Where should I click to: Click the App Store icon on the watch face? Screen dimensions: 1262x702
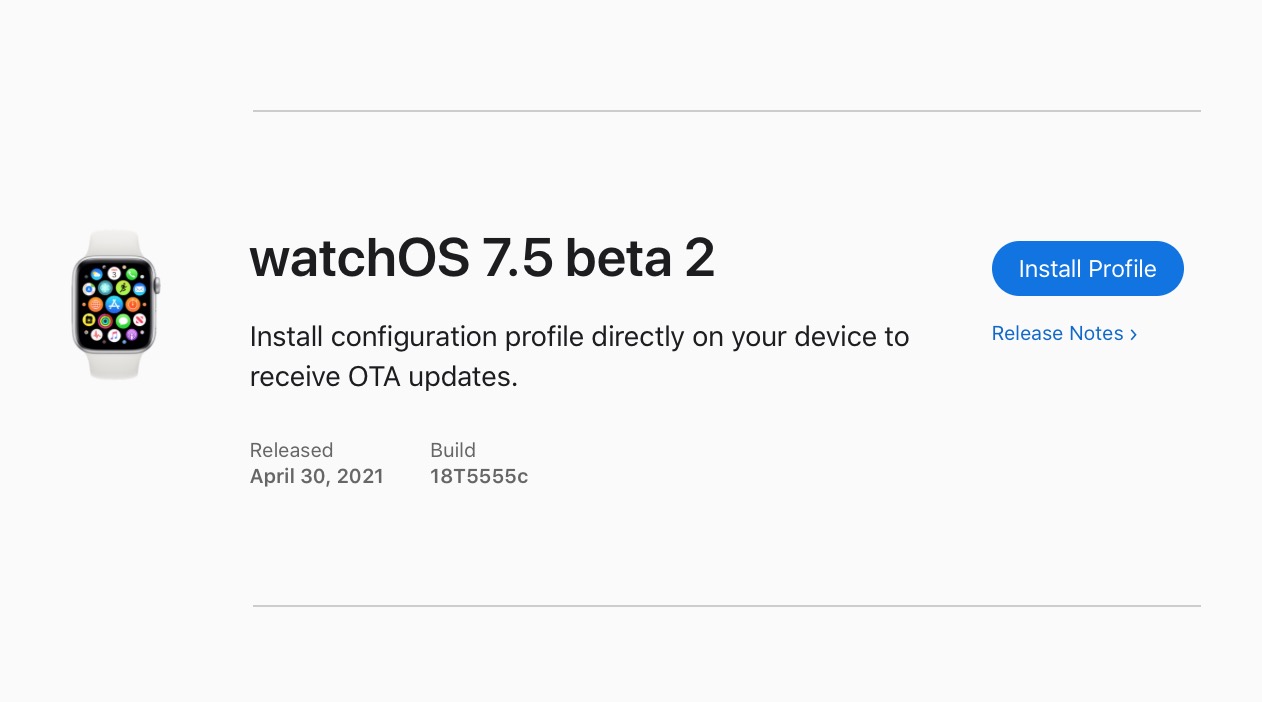114,304
